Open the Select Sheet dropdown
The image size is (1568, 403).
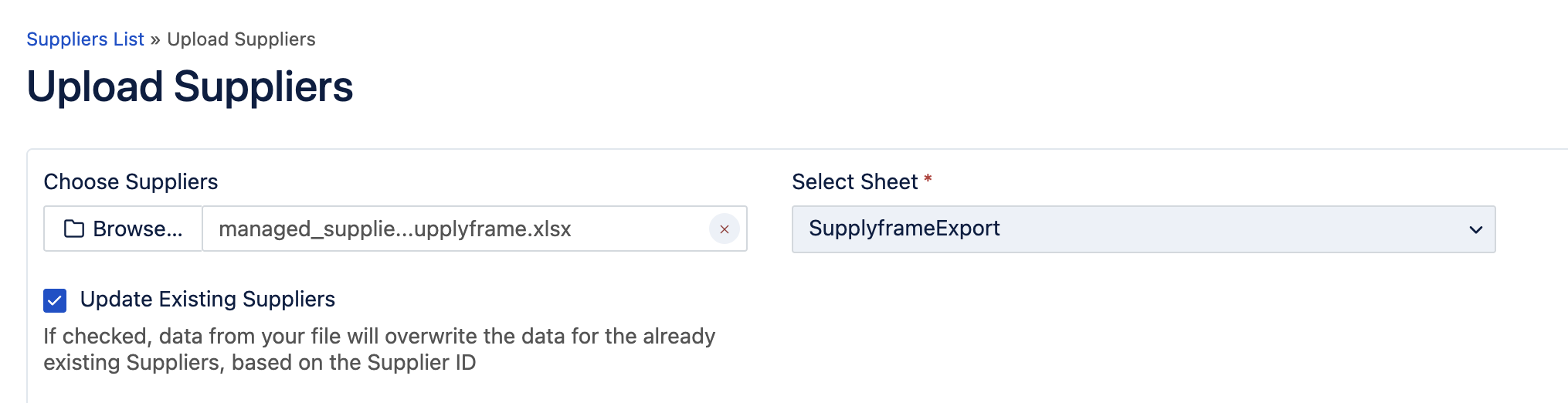(1143, 229)
